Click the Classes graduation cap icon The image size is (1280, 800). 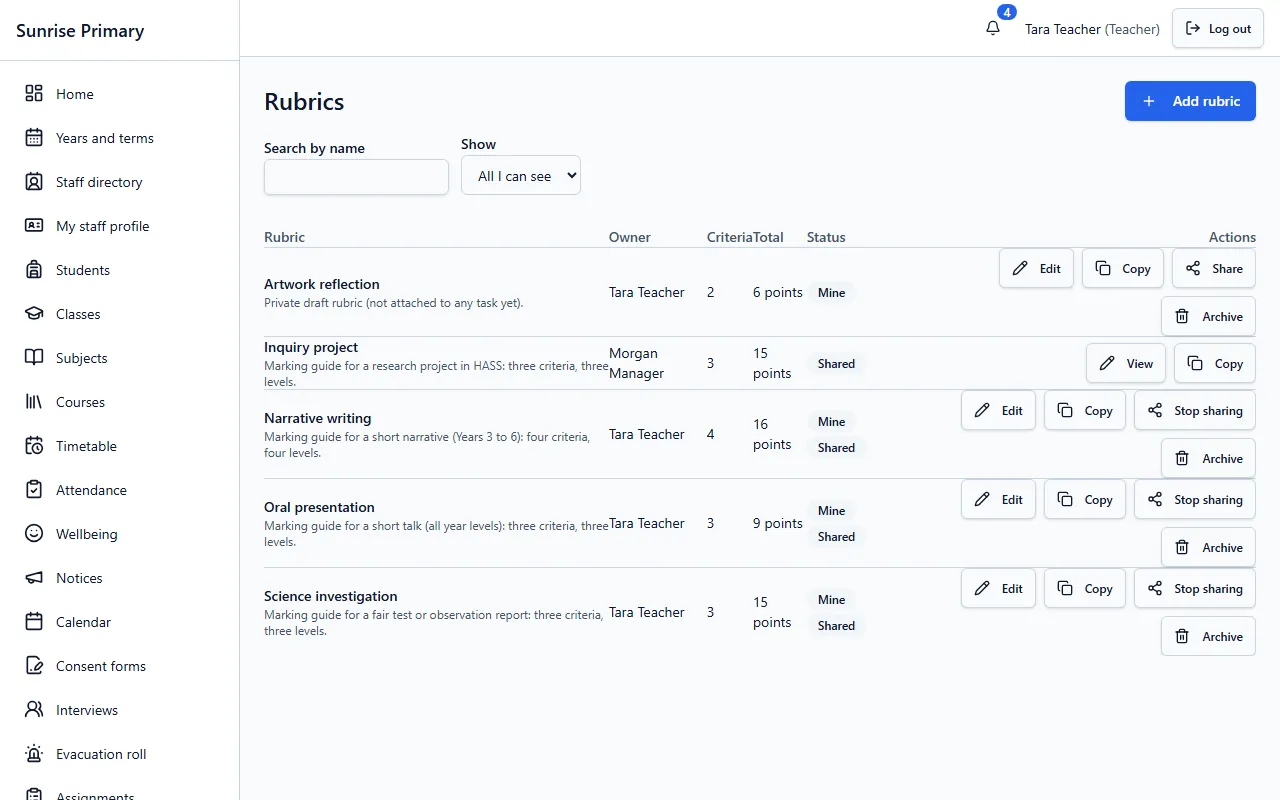tap(34, 314)
